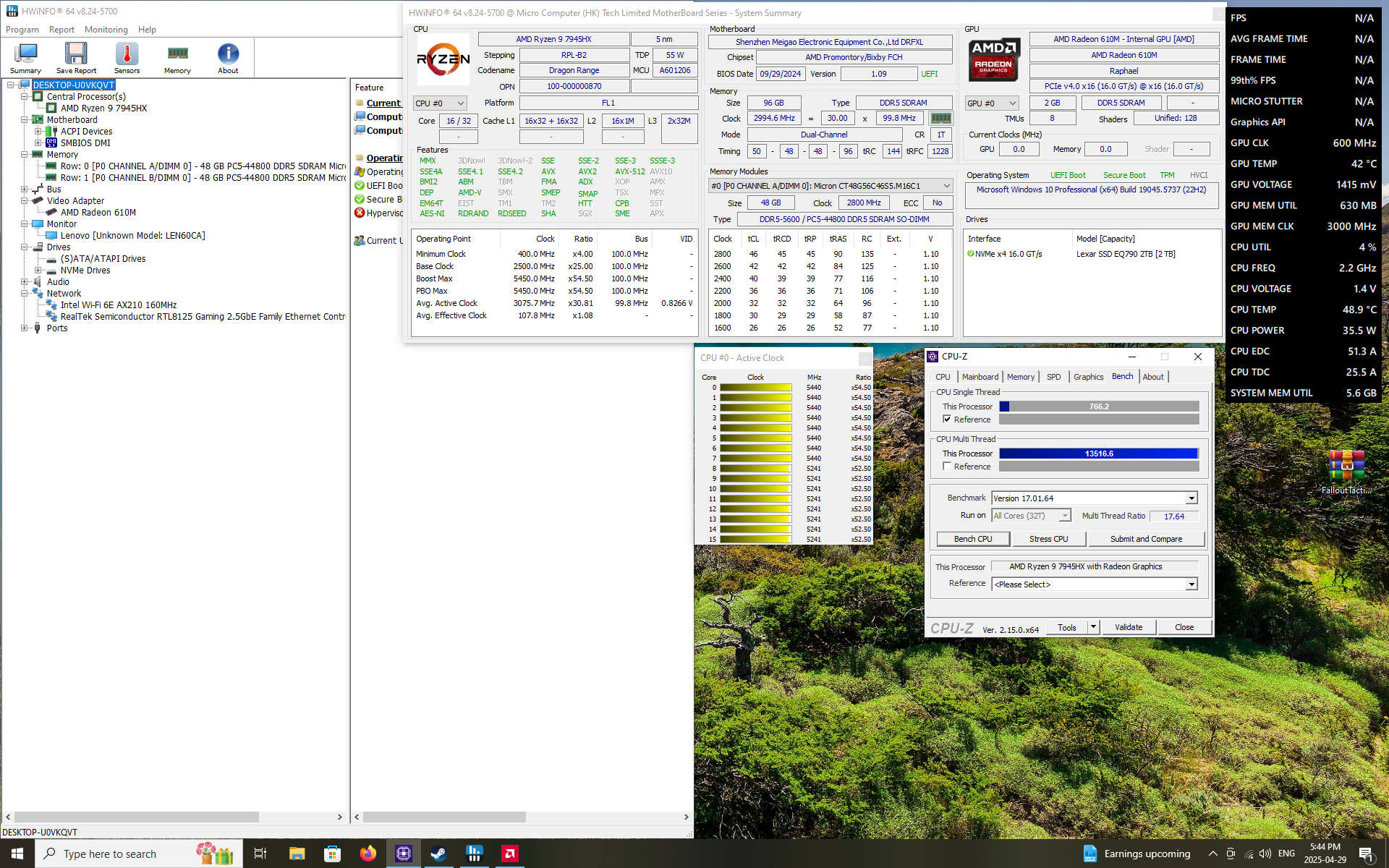
Task: Click the Tools button in CPU-Z
Action: coord(1067,627)
